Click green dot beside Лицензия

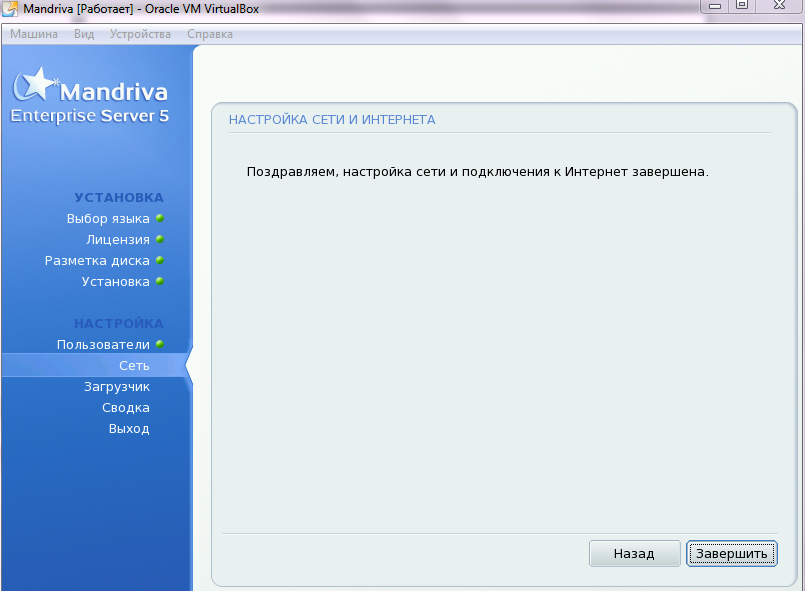pos(160,239)
